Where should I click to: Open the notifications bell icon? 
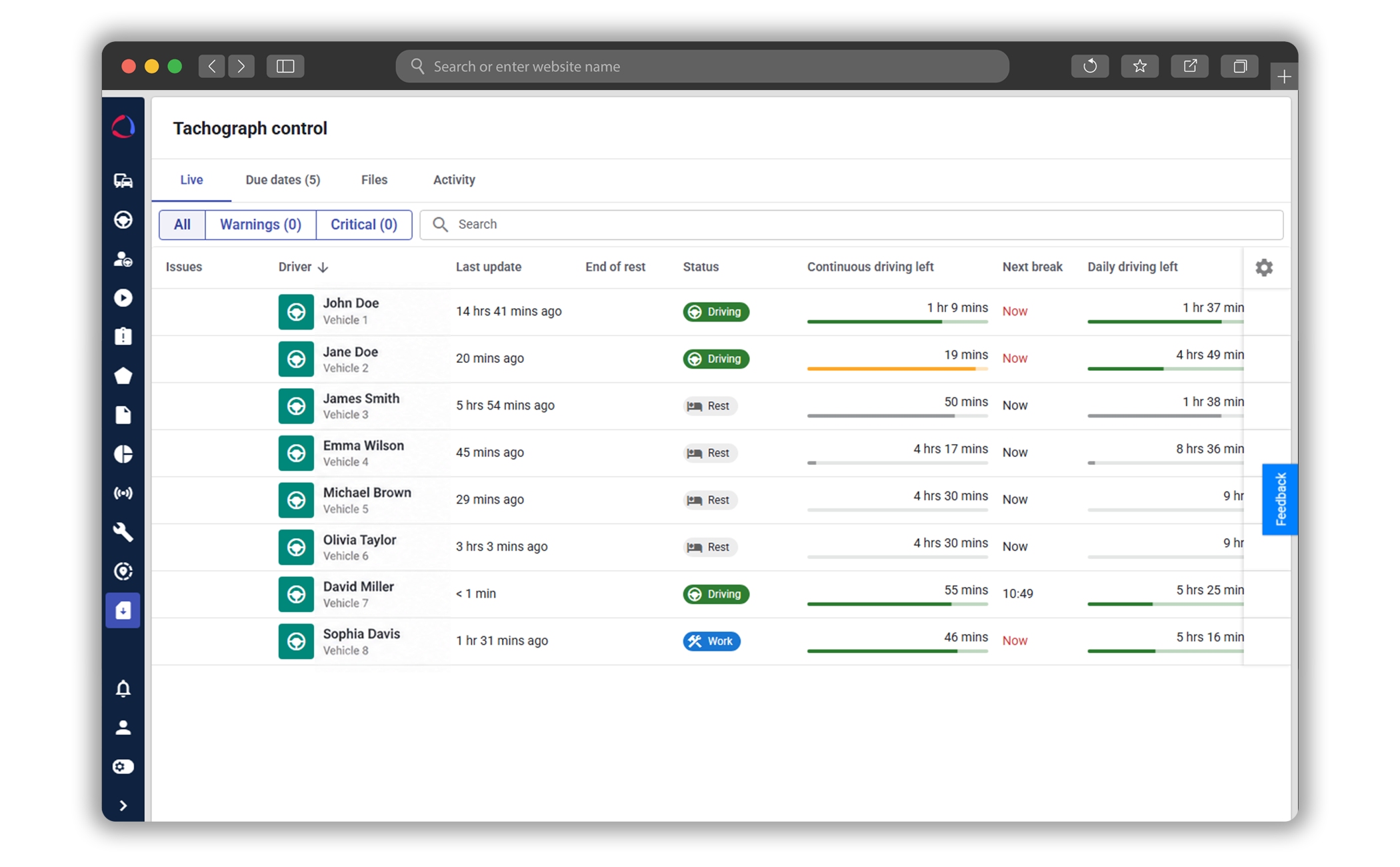click(123, 688)
